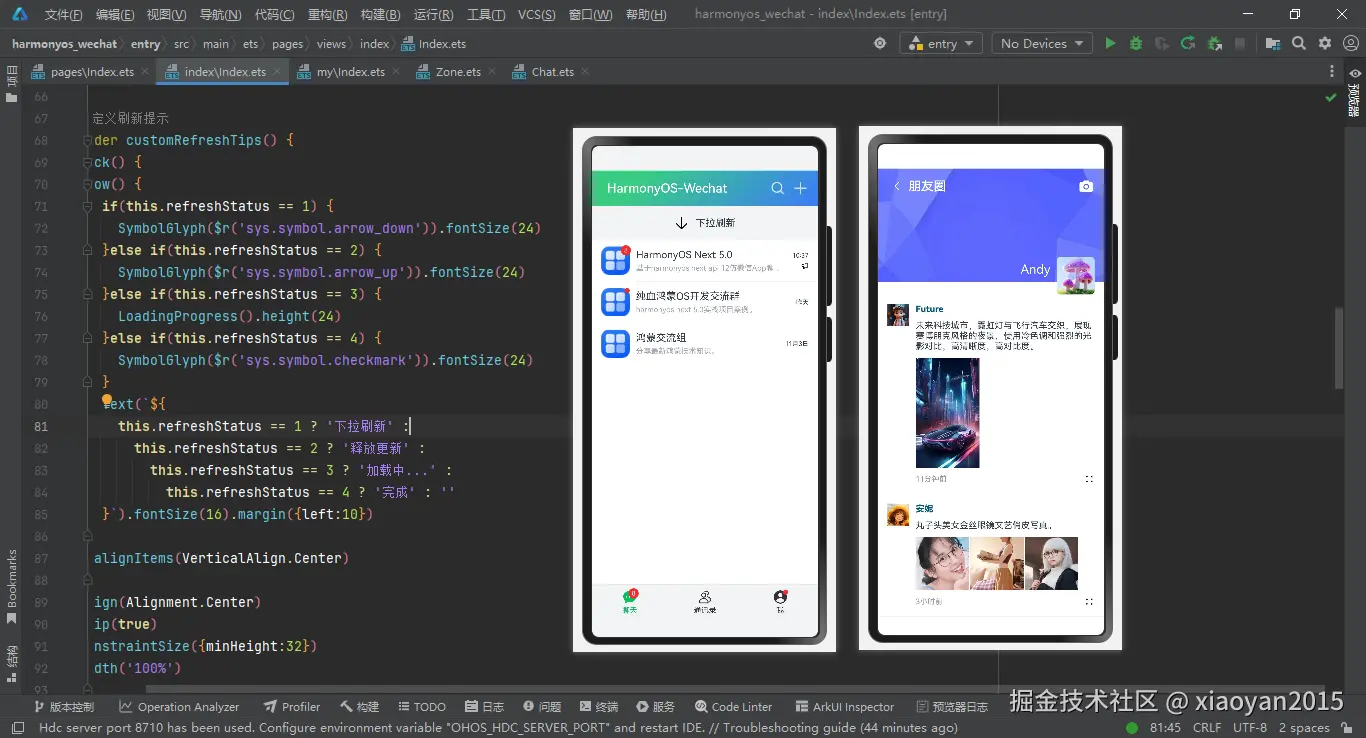Click the yellow lightbulb intention icon
1366x738 pixels.
pos(107,401)
